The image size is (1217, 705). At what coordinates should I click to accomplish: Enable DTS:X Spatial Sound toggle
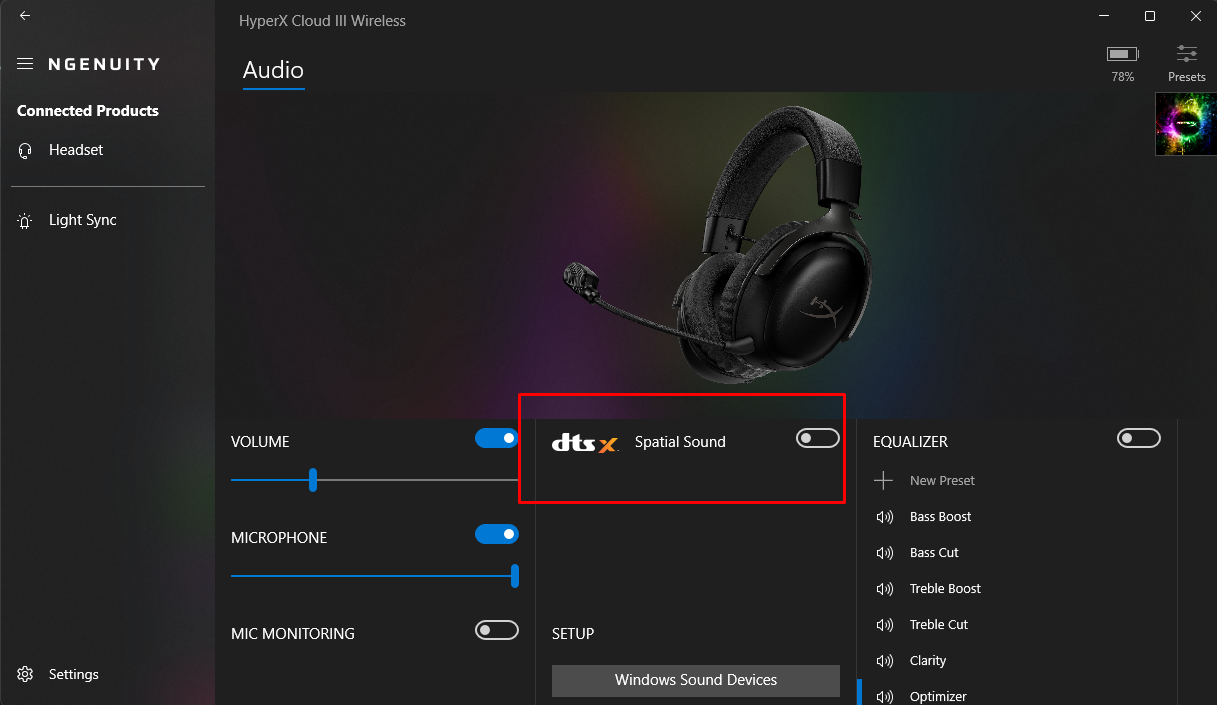(x=818, y=438)
